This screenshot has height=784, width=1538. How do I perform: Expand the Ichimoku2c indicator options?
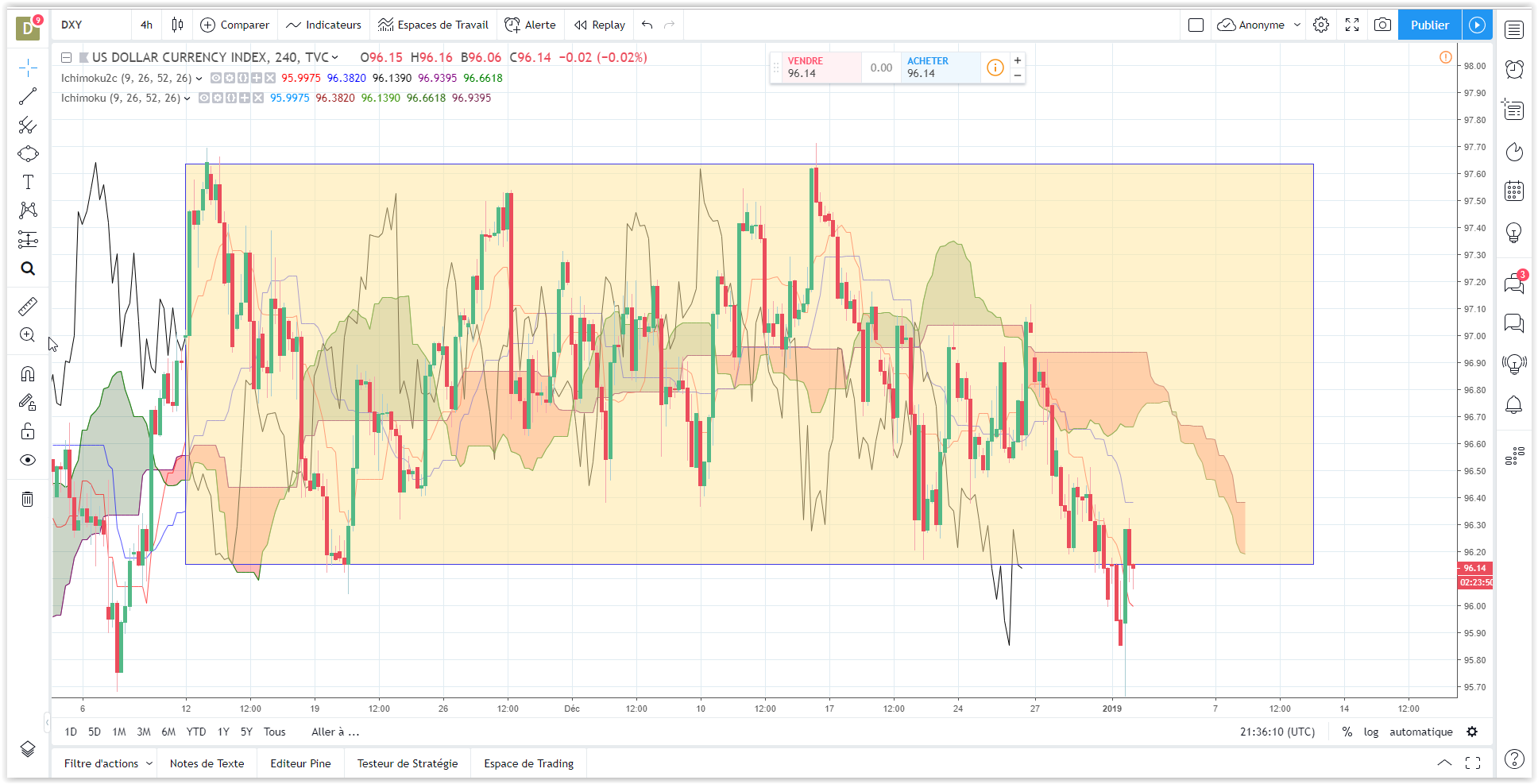tap(199, 79)
